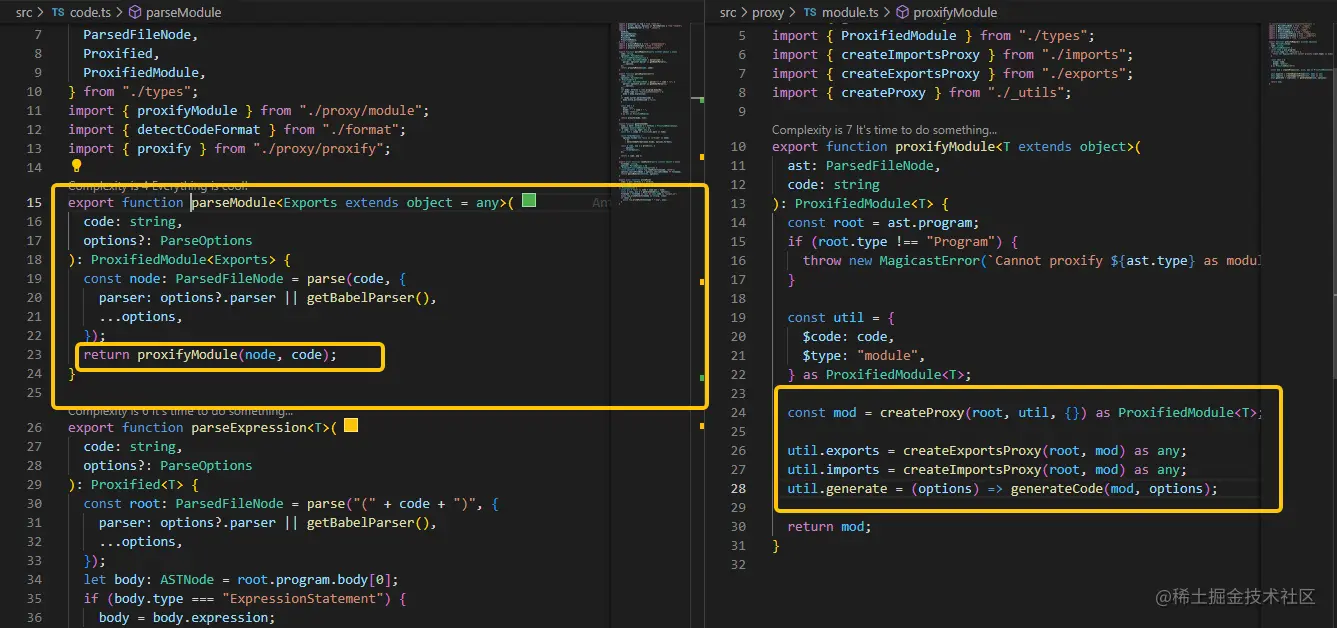Click the TS file icon beside code.ts
This screenshot has width=1337, height=628.
[58, 12]
